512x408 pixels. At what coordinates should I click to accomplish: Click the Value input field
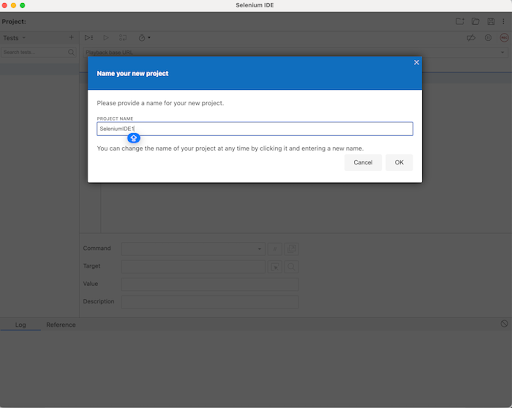click(x=210, y=284)
